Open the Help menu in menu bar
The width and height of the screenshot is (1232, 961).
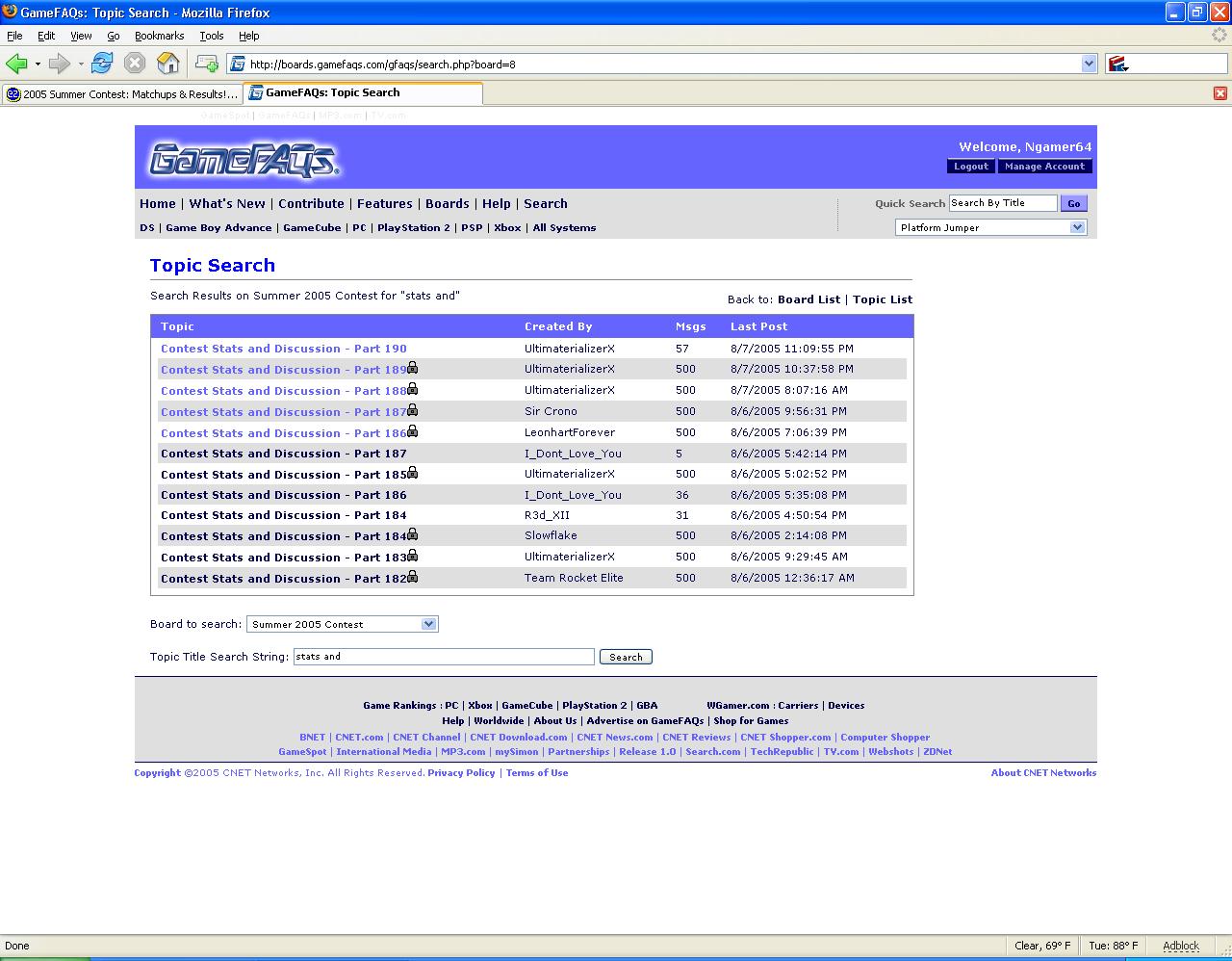[249, 36]
